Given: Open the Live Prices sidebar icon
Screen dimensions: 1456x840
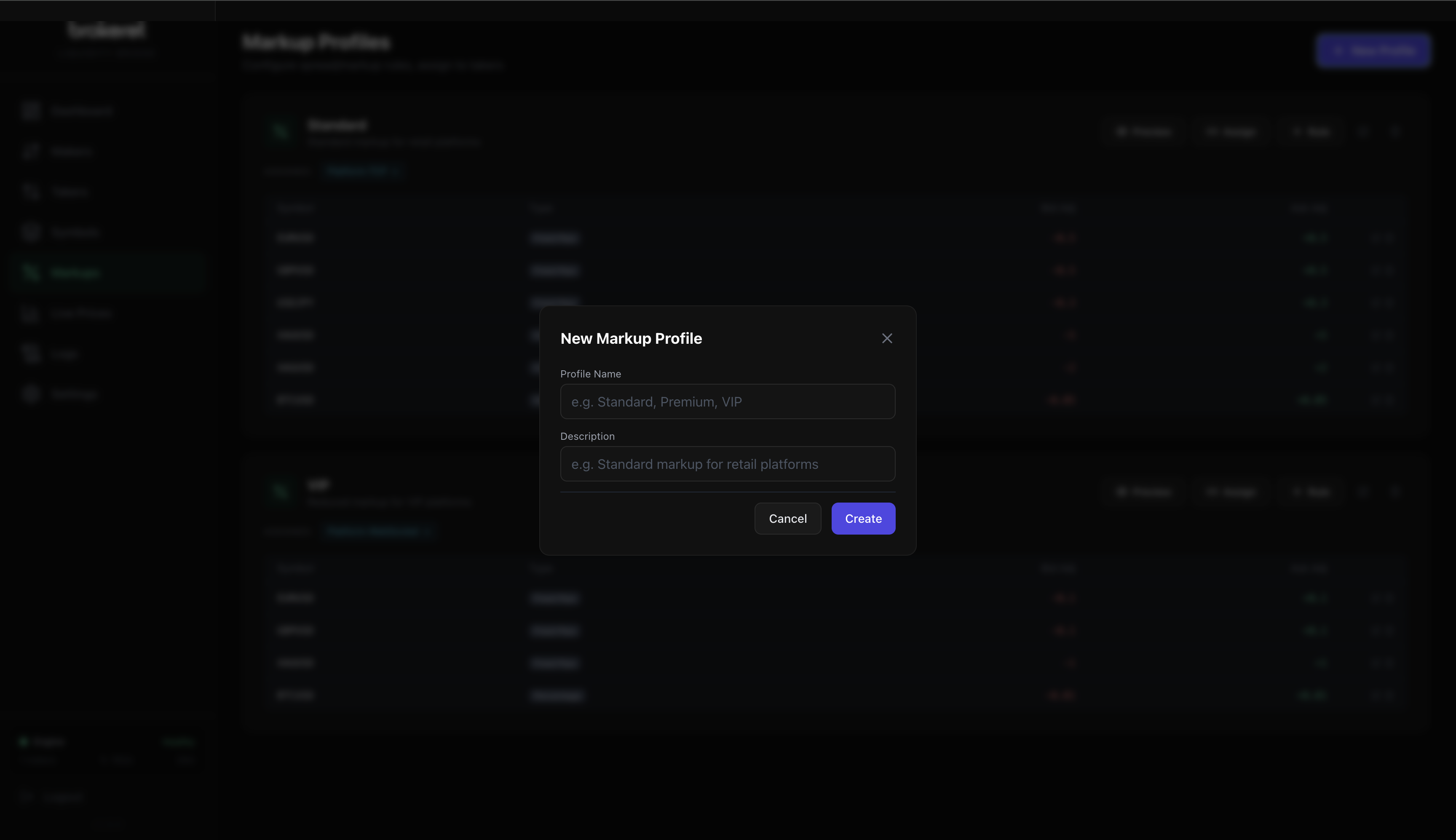Looking at the screenshot, I should coord(31,313).
